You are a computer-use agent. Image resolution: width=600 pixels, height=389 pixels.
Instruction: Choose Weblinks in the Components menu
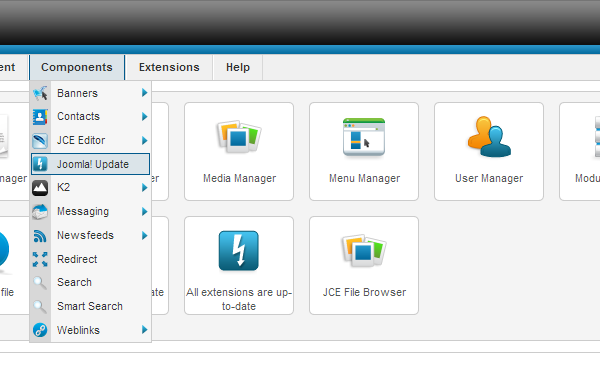90,330
